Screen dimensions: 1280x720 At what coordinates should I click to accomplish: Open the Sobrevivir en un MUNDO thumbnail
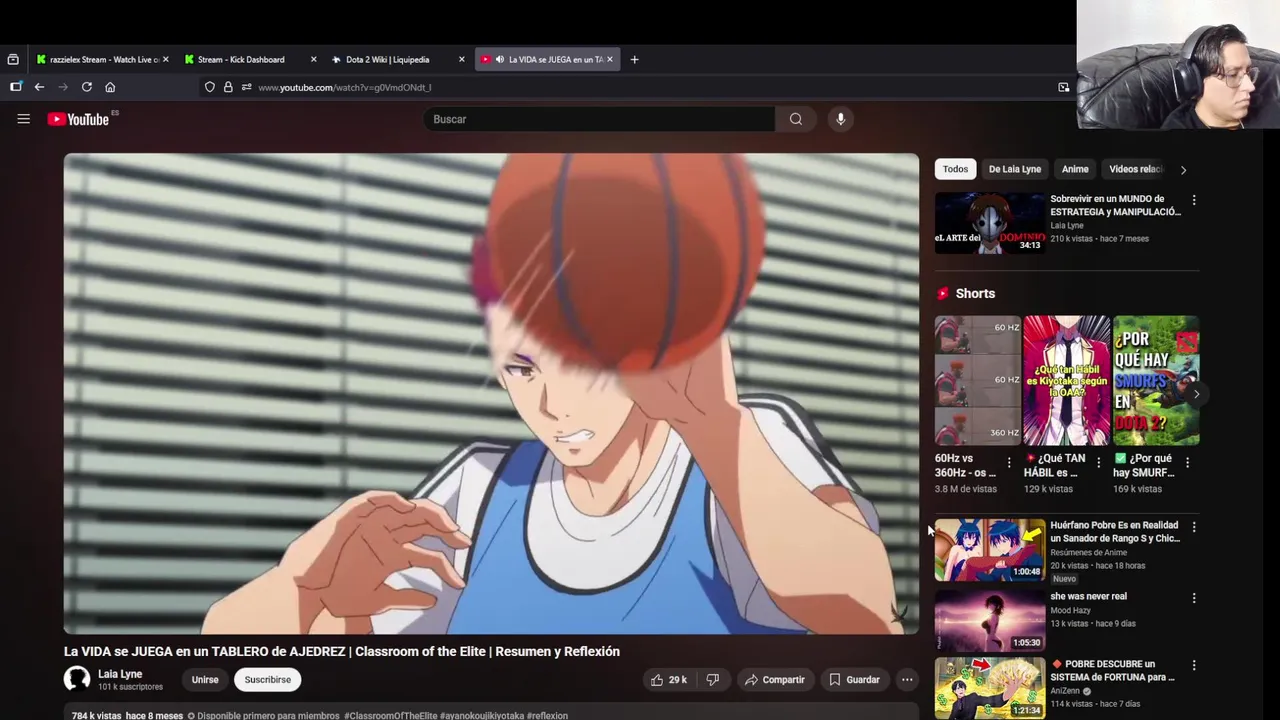989,223
